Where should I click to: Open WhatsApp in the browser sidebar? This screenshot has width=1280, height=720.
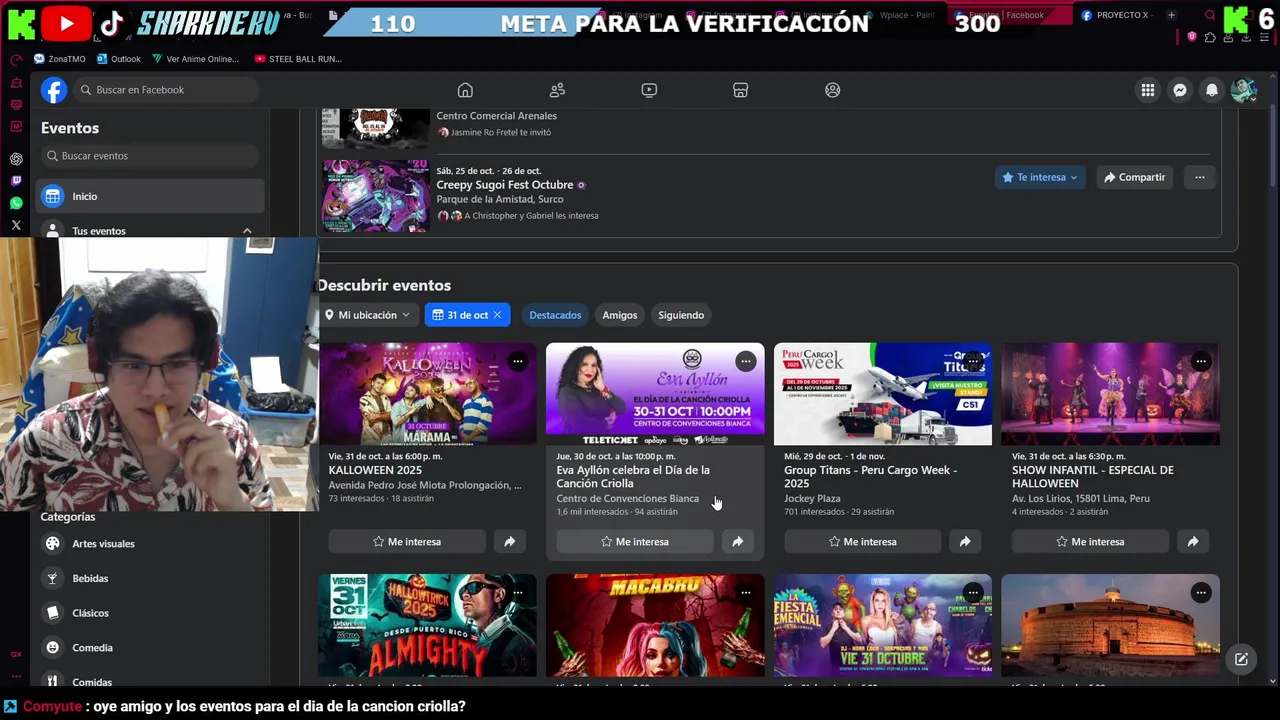[x=16, y=203]
